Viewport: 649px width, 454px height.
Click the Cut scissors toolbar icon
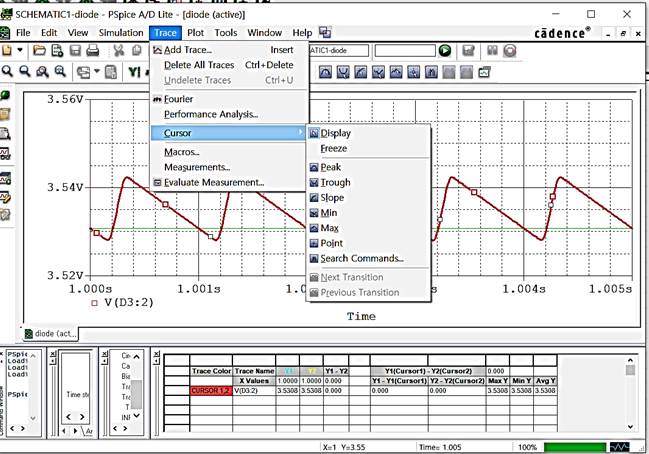[x=118, y=50]
